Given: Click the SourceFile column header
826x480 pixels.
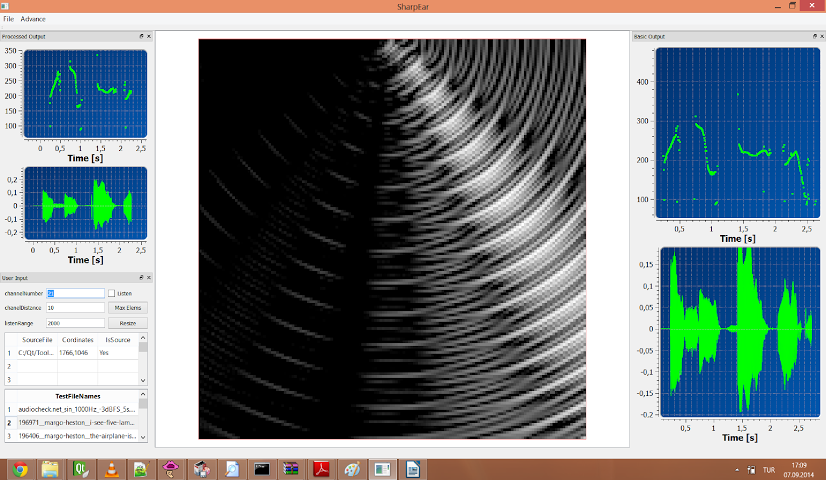Looking at the screenshot, I should 37,340.
